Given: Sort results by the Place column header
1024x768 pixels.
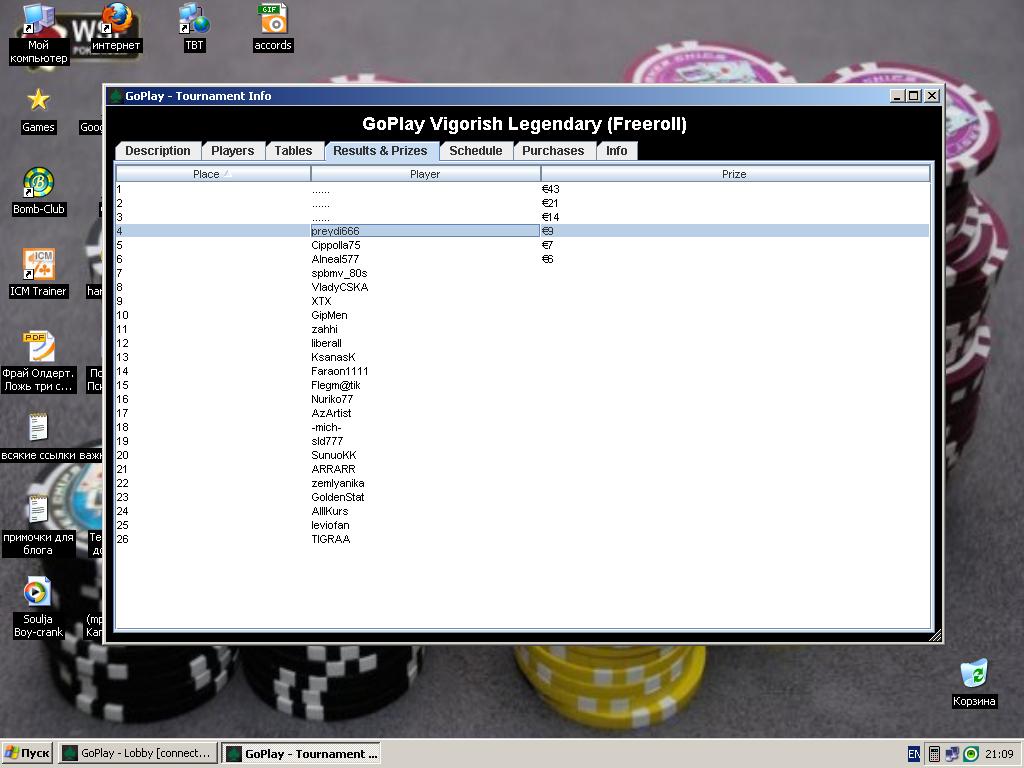Looking at the screenshot, I should [x=212, y=174].
